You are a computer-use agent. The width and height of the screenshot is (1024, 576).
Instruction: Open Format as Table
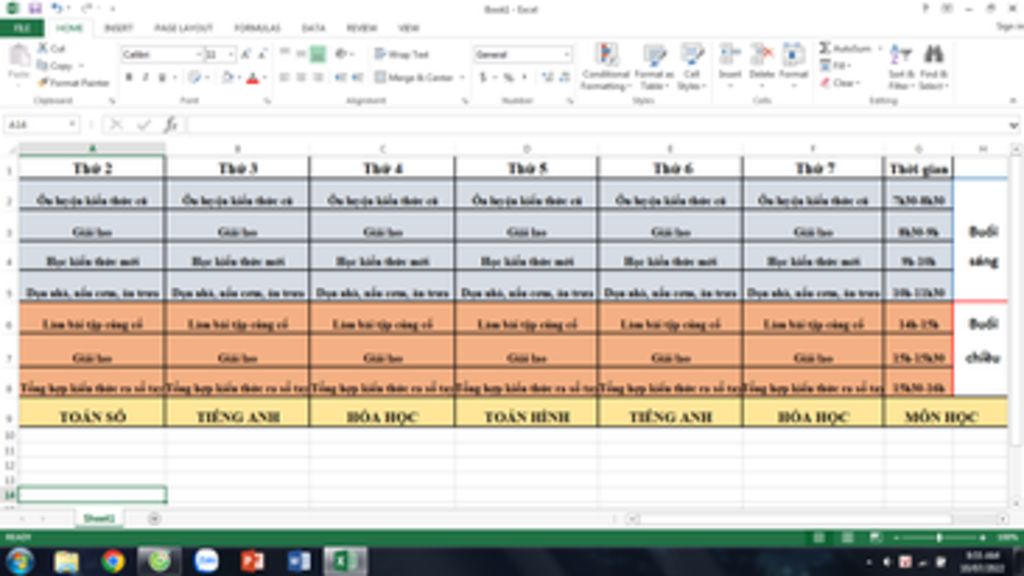tap(652, 67)
